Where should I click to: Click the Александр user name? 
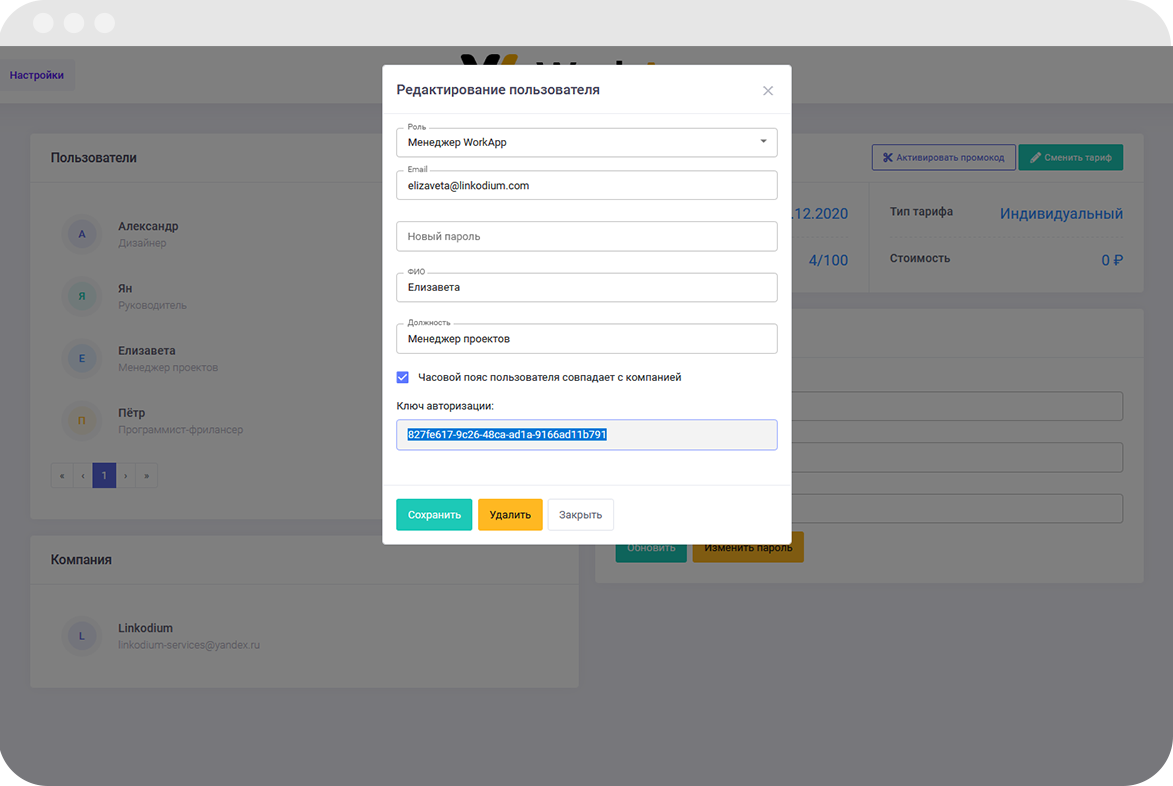[148, 226]
